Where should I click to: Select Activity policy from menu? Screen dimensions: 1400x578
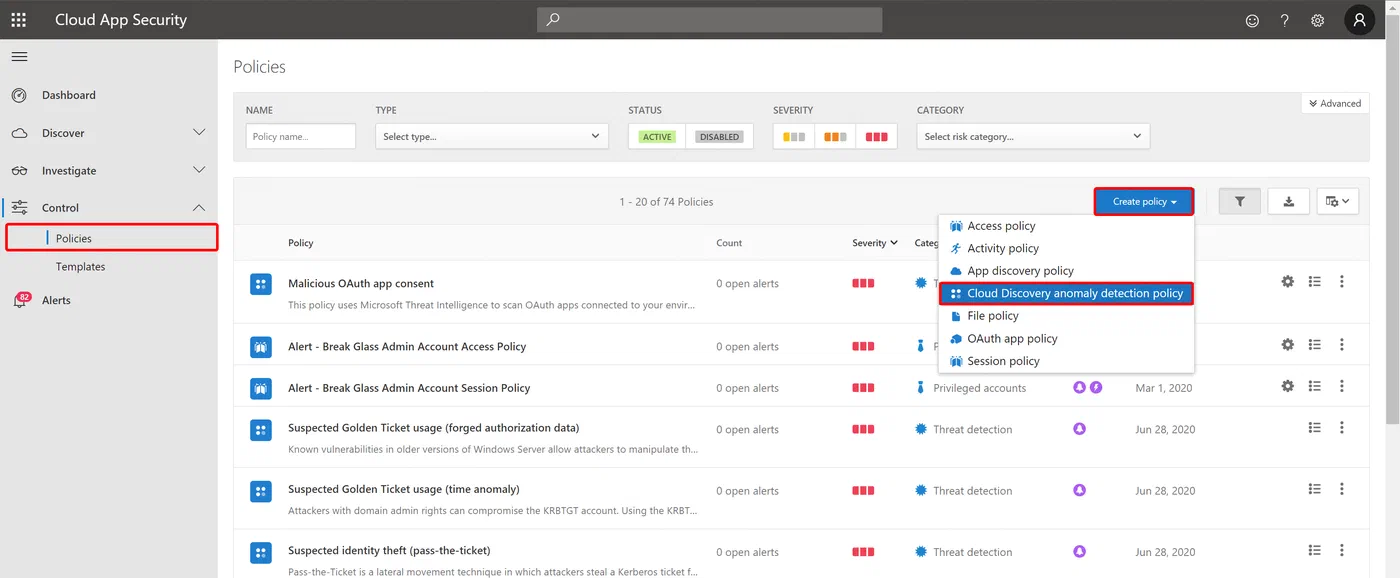1066,248
